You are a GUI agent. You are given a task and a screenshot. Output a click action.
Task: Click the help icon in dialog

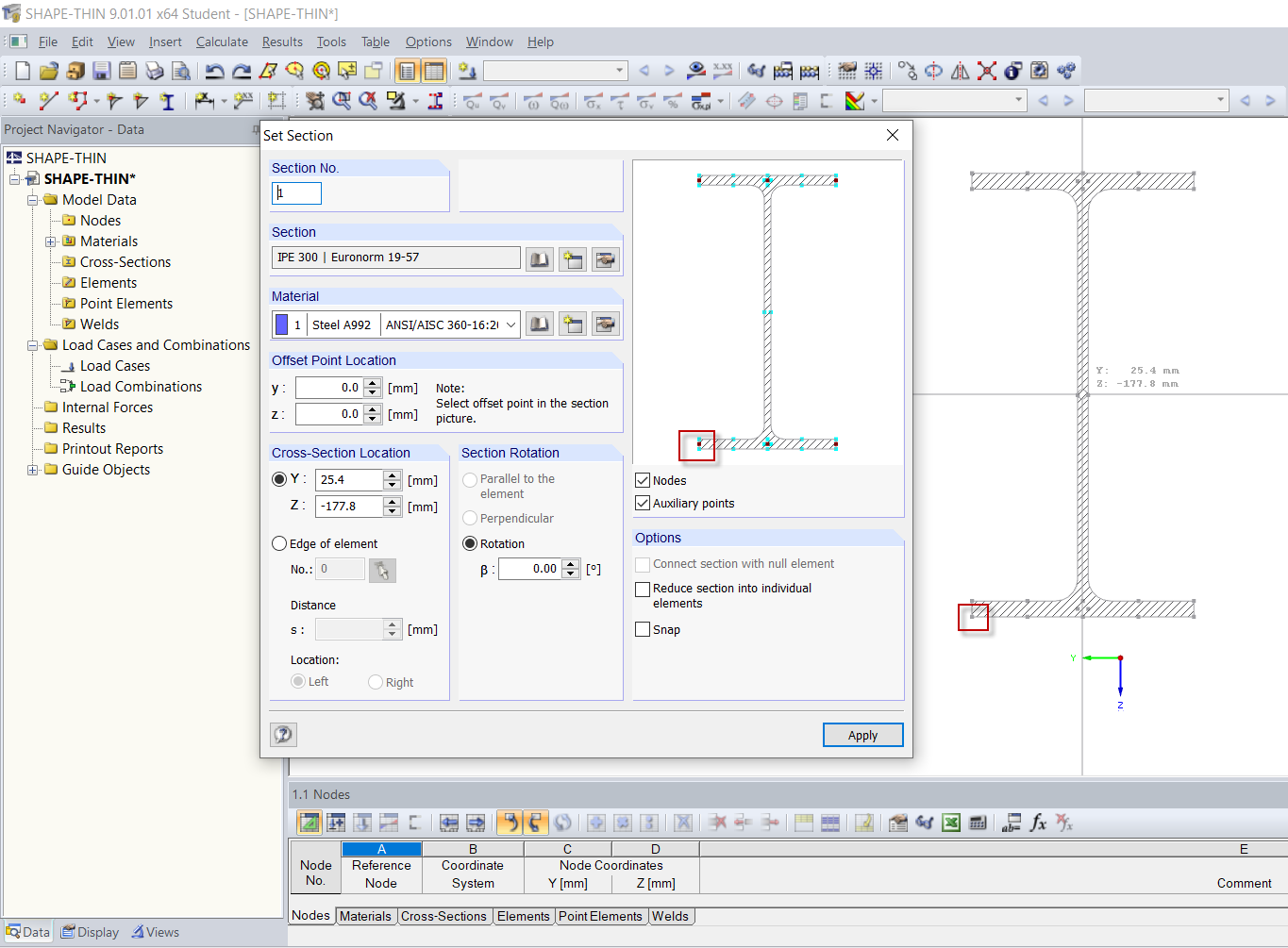(x=283, y=734)
